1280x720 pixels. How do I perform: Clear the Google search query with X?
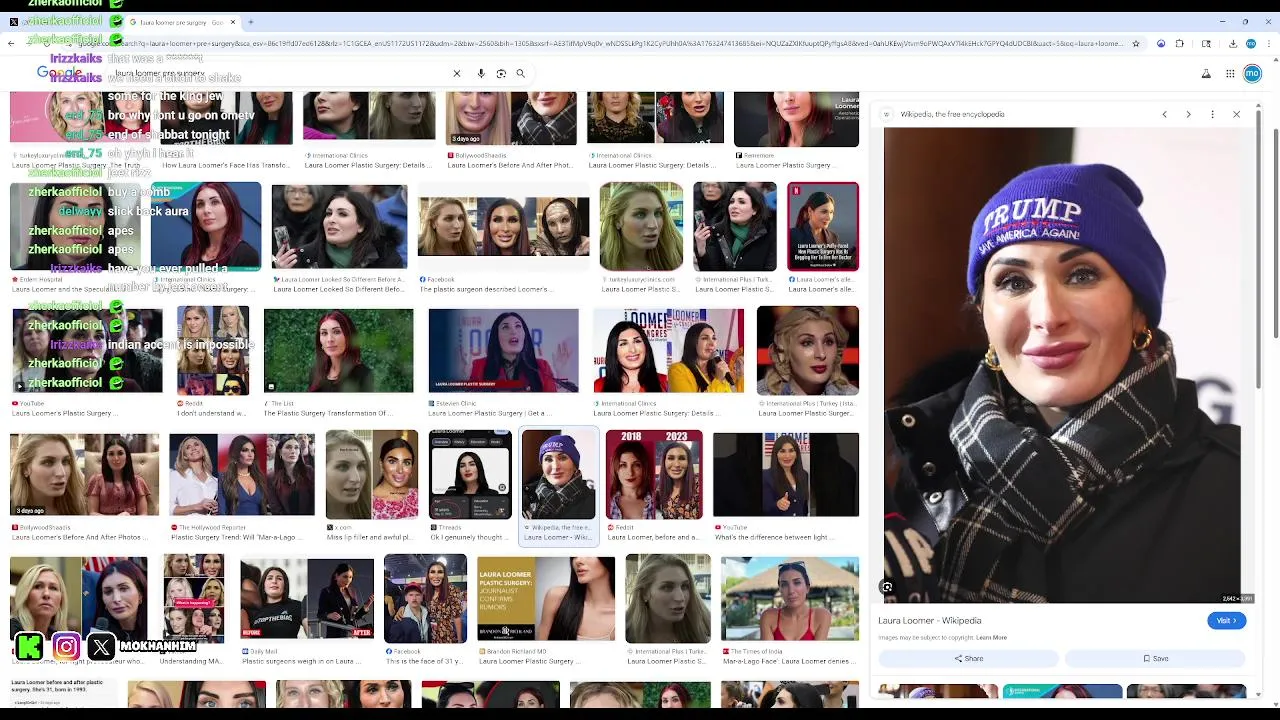click(x=457, y=73)
